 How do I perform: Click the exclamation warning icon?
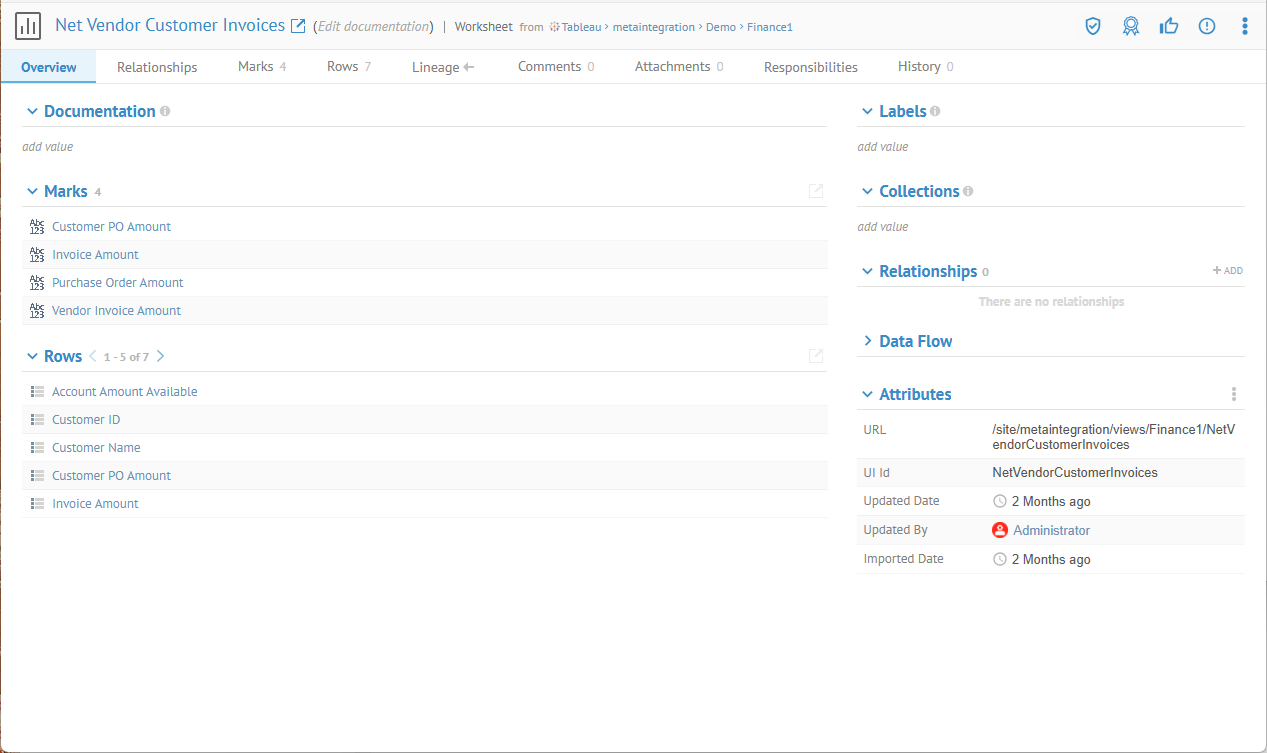(1207, 26)
